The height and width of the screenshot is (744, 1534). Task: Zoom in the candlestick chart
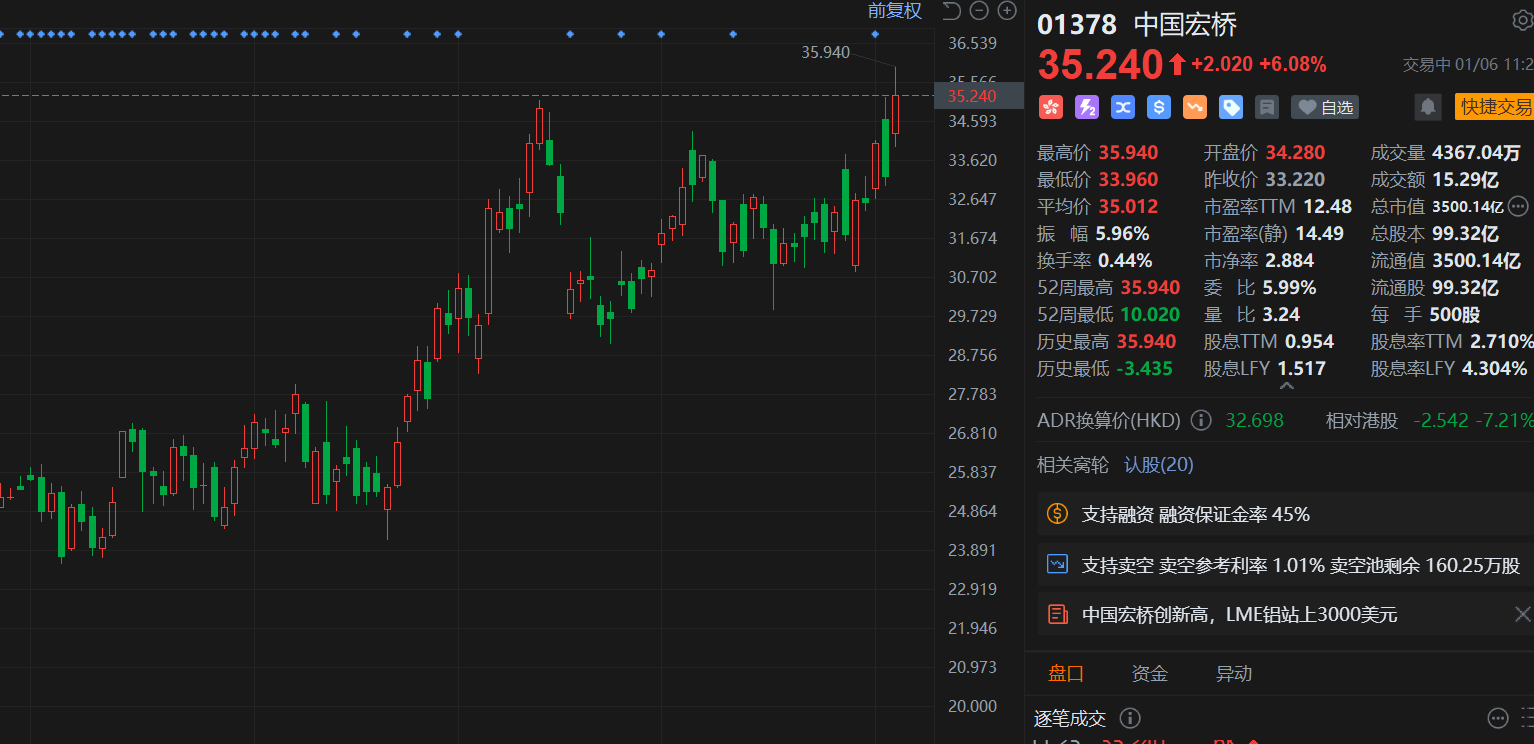point(1007,11)
